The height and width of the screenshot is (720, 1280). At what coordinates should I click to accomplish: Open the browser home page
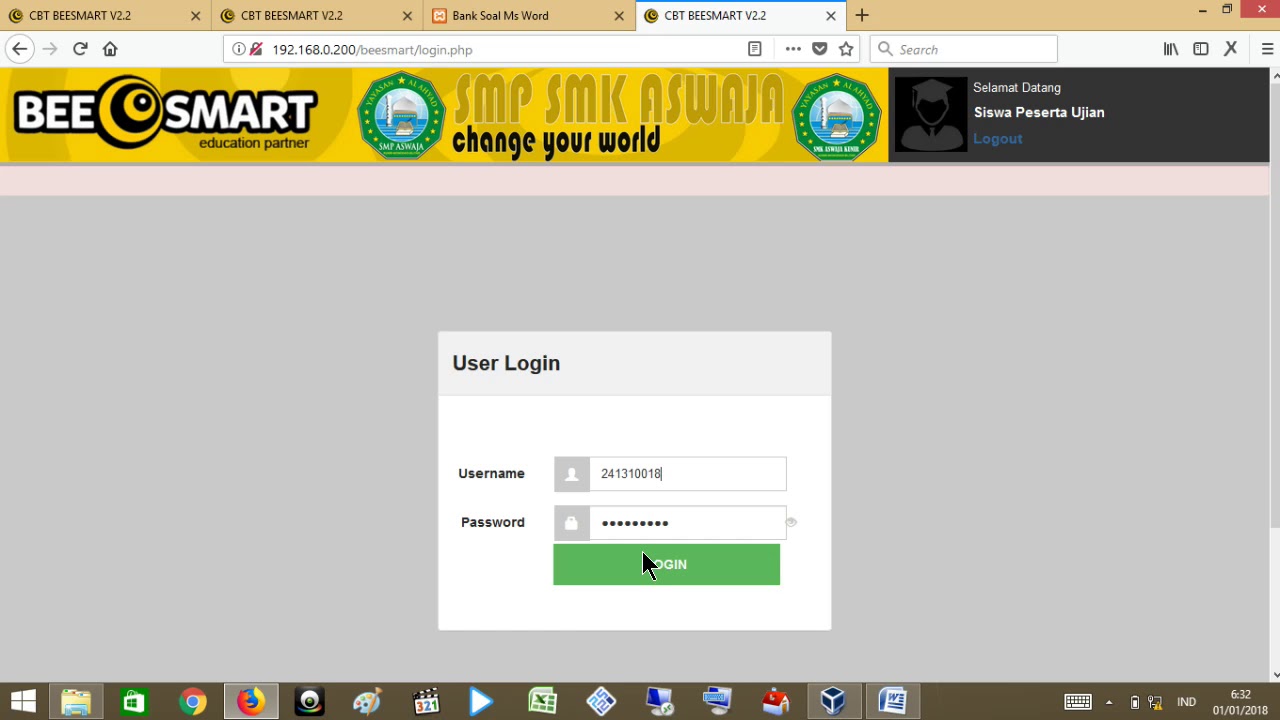(110, 49)
